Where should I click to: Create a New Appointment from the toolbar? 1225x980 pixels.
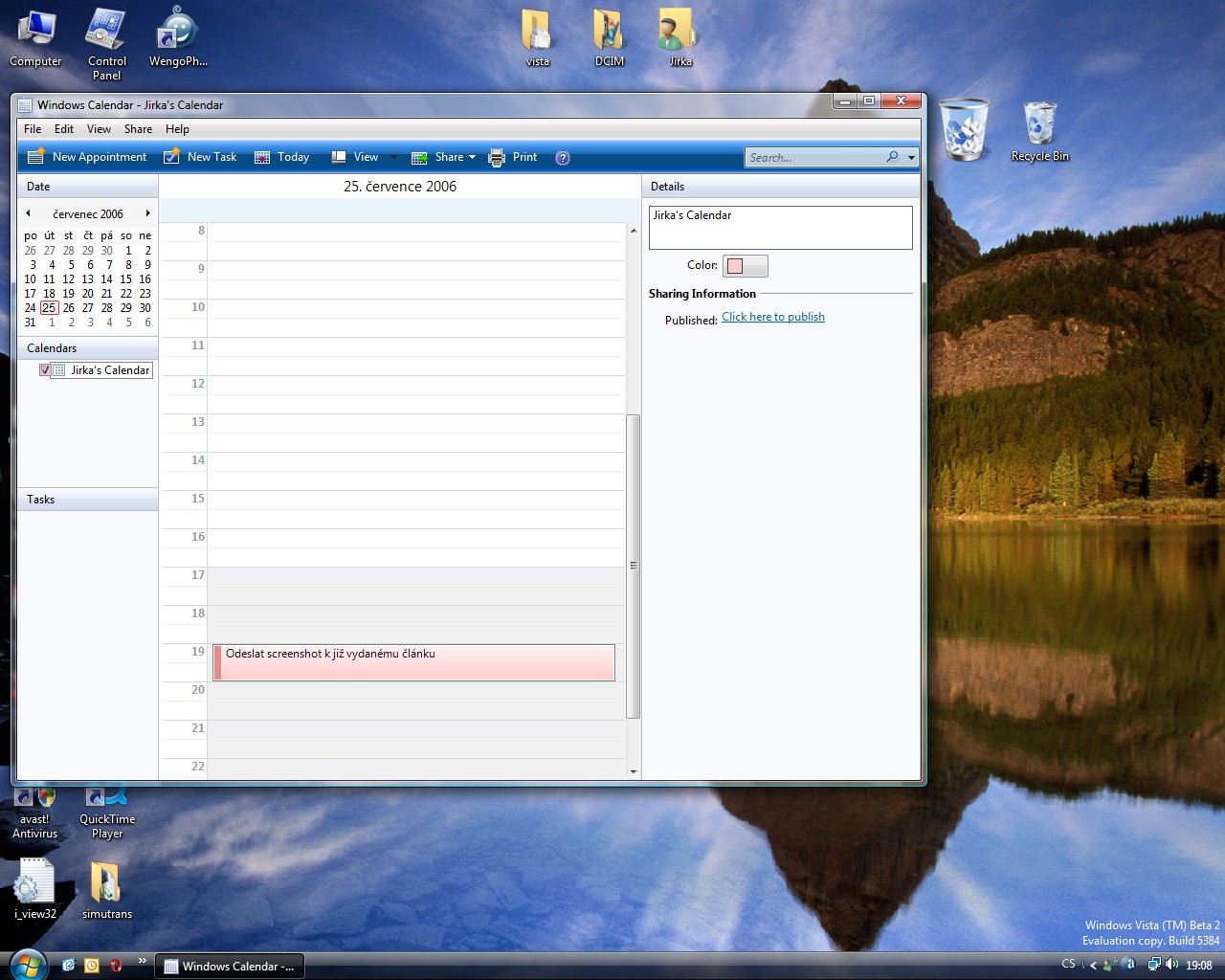click(87, 157)
